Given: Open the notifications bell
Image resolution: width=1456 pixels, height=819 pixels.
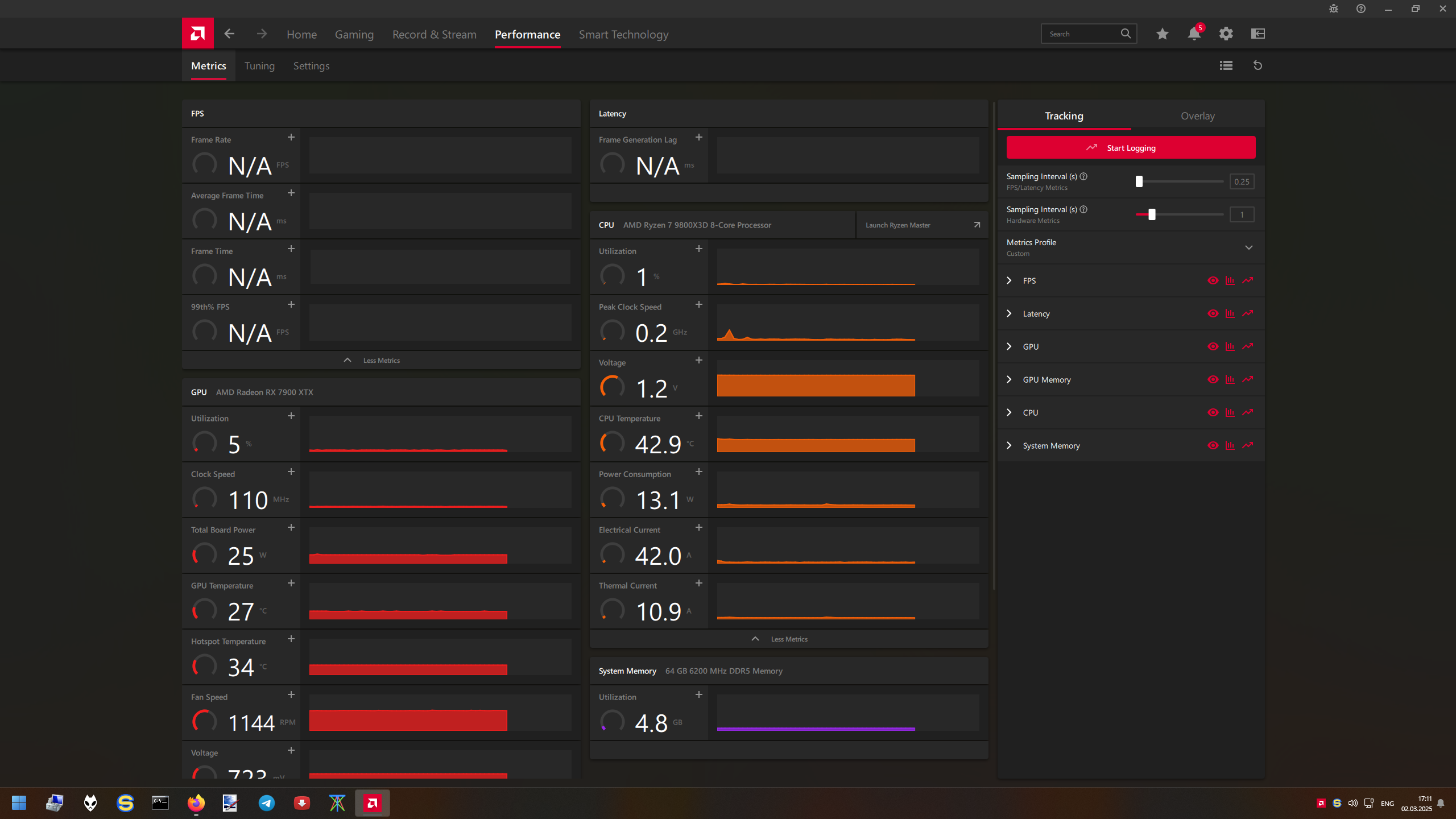Looking at the screenshot, I should tap(1194, 34).
